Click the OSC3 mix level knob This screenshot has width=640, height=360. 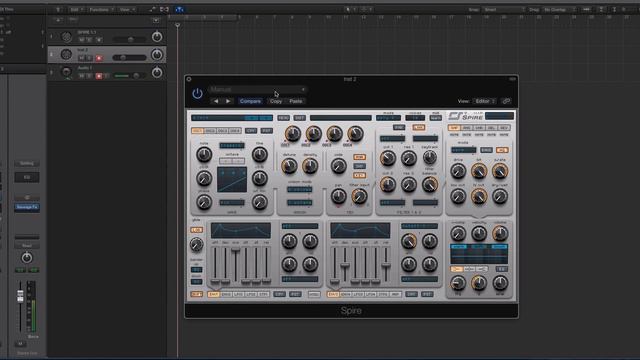pos(334,133)
